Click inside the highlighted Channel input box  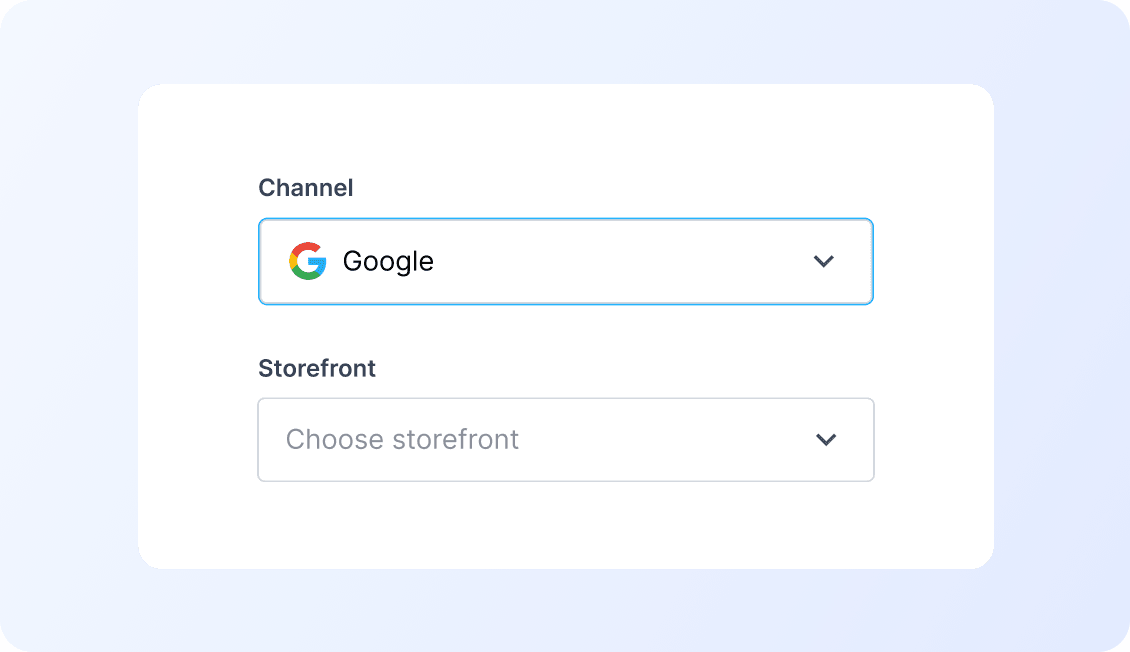click(565, 261)
